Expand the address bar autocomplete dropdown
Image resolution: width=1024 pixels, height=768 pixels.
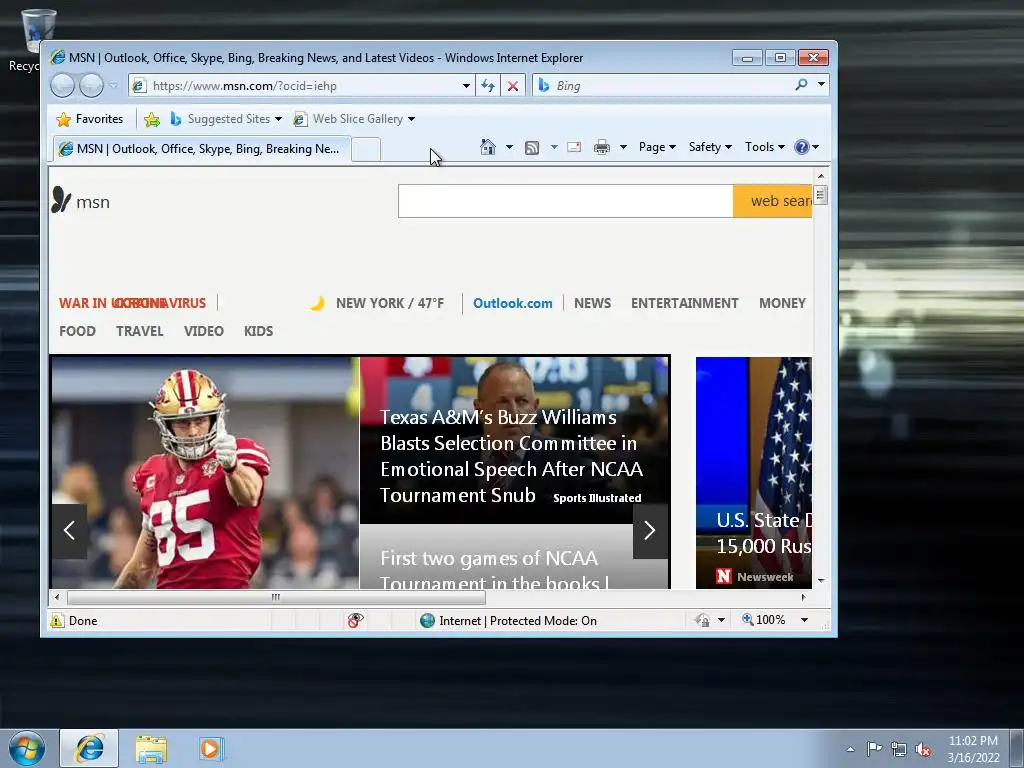click(x=466, y=86)
